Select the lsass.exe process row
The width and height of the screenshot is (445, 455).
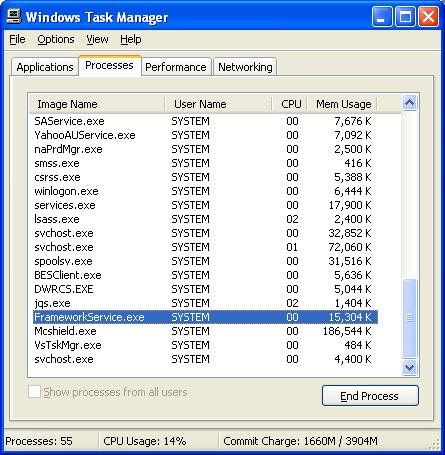[205, 219]
